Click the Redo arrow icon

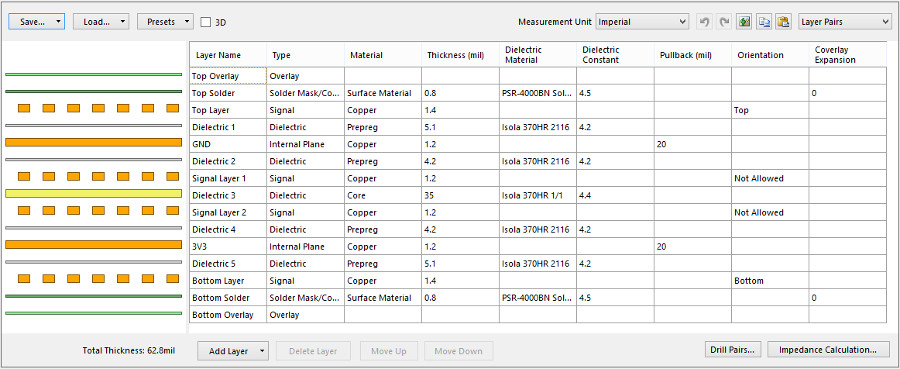pos(724,22)
